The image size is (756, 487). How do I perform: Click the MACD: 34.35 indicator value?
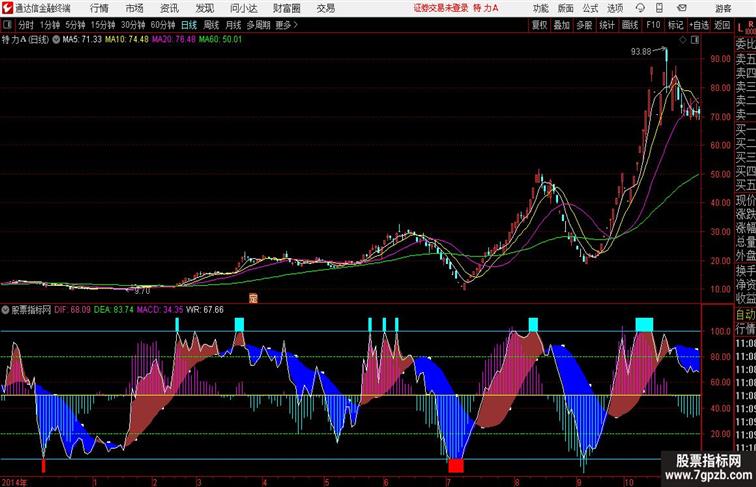point(160,310)
